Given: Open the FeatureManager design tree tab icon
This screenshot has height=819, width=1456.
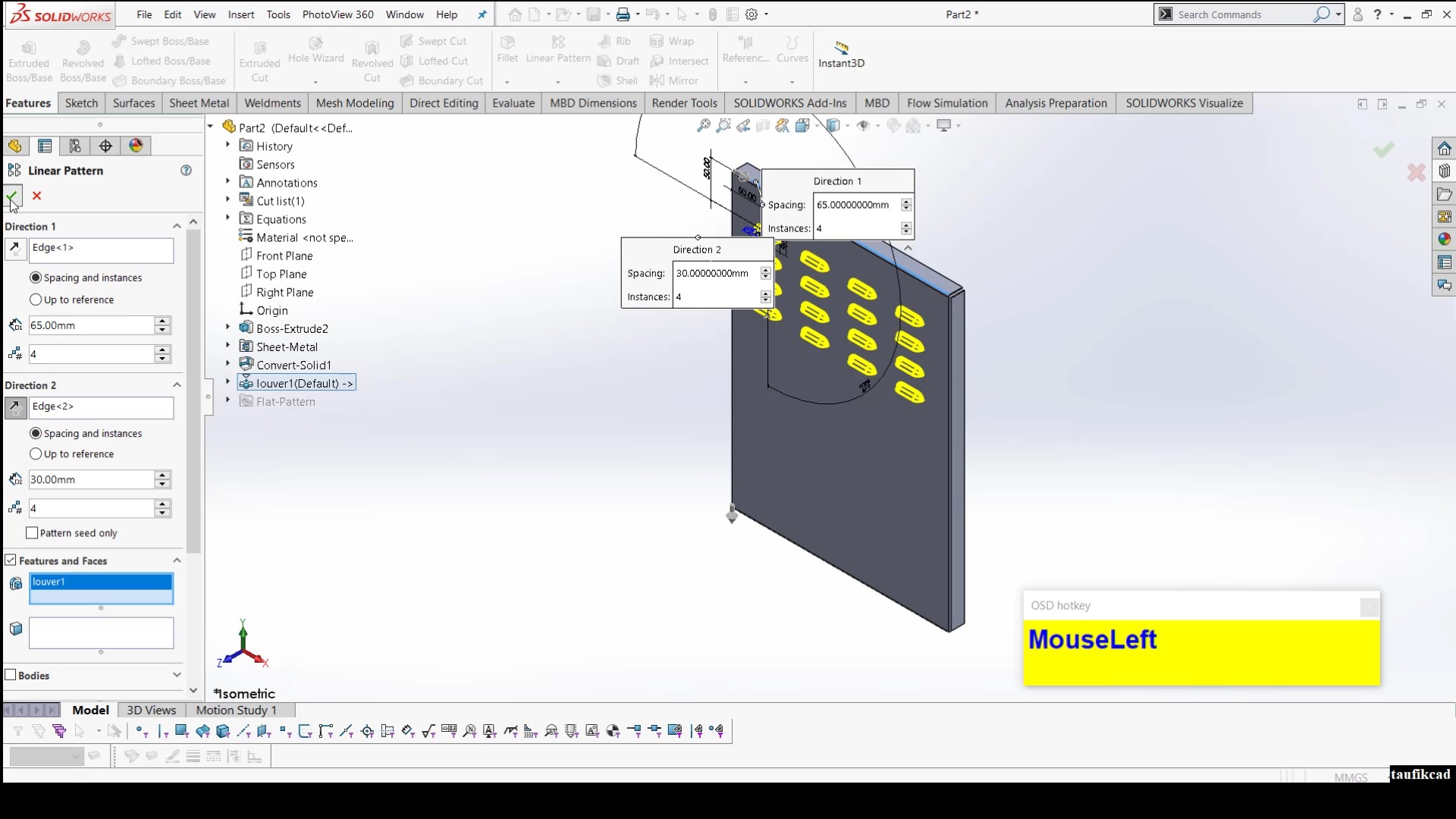Looking at the screenshot, I should click(x=15, y=146).
